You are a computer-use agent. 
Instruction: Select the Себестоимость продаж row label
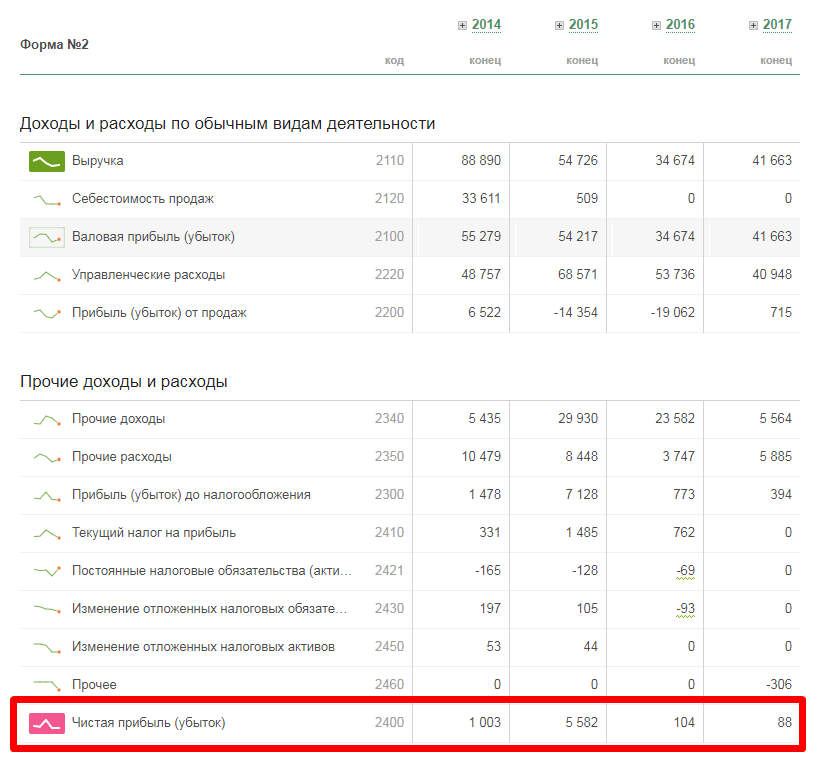143,199
